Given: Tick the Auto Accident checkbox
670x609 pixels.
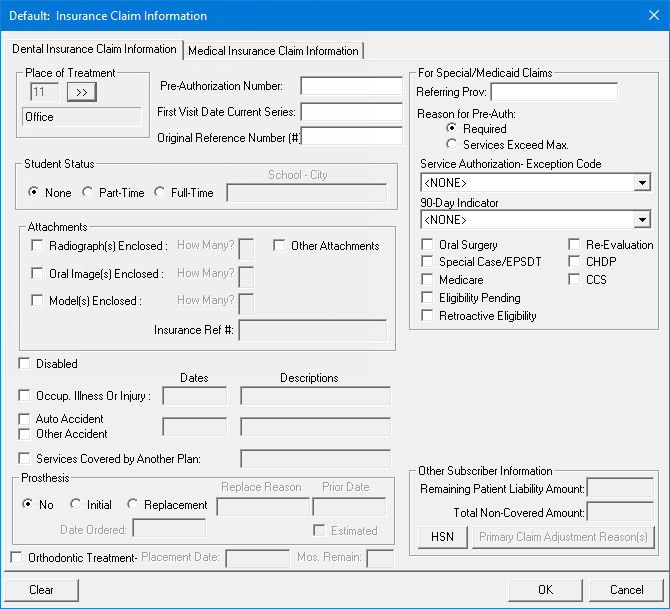Looking at the screenshot, I should coord(26,419).
